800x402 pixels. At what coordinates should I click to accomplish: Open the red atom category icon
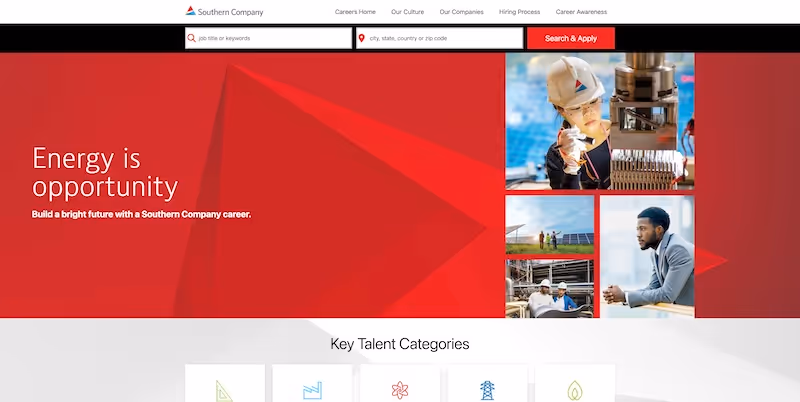coord(400,390)
